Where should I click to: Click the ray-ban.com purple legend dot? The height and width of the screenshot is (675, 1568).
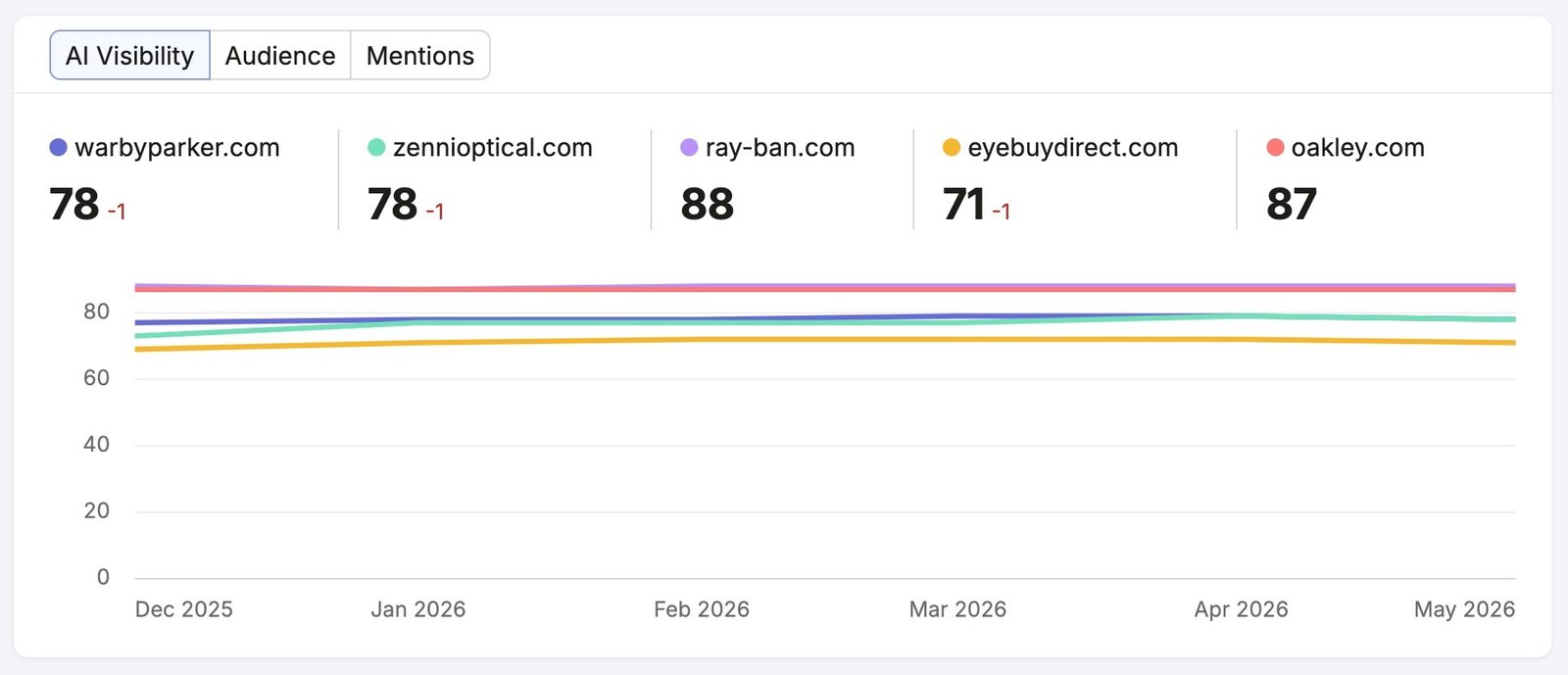click(x=689, y=148)
